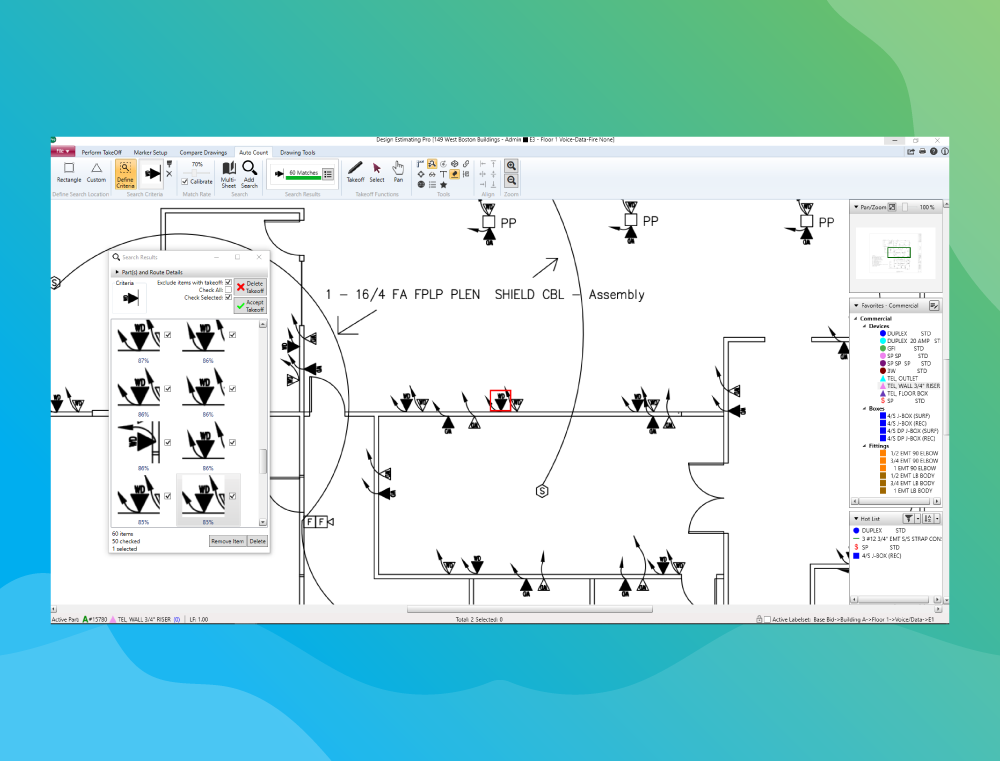This screenshot has width=1000, height=761.
Task: Click the zoom in magnifier button
Action: pos(511,165)
